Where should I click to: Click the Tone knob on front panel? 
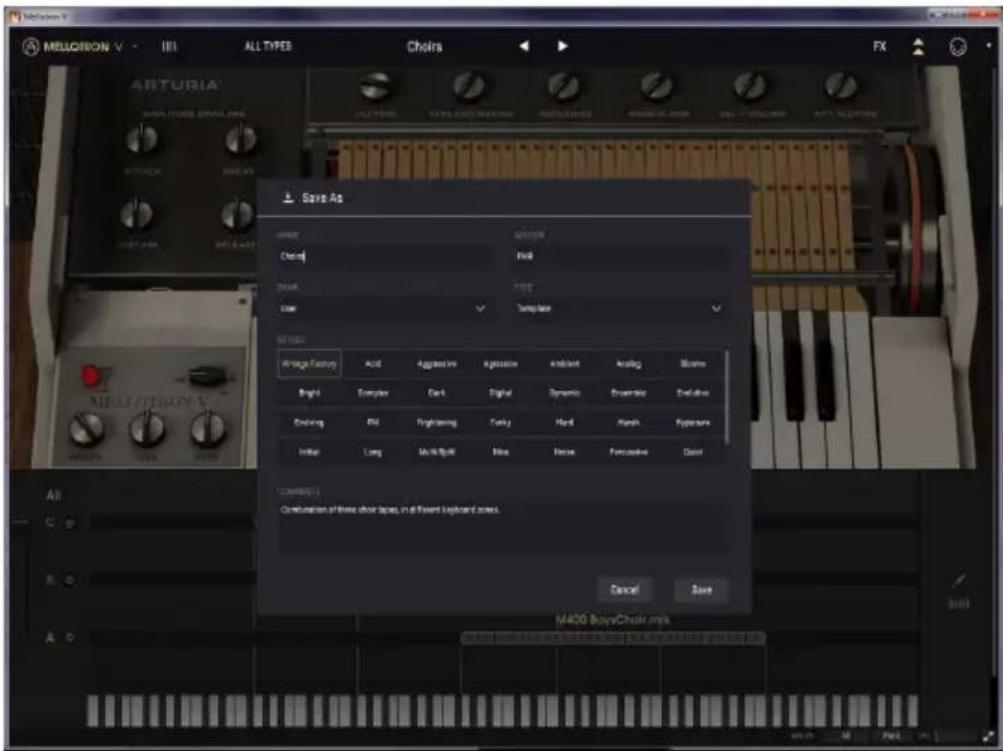coord(147,428)
